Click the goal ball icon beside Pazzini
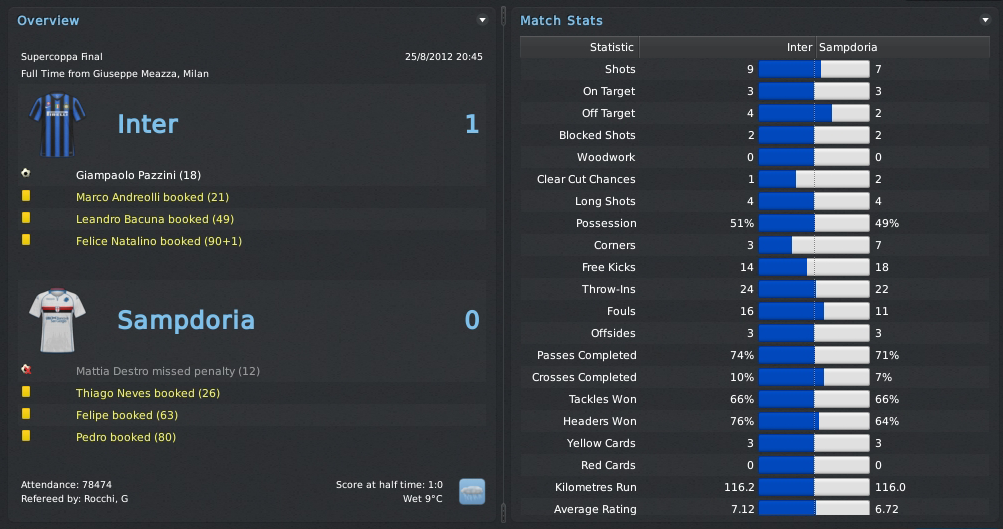This screenshot has height=529, width=1003. 26,174
